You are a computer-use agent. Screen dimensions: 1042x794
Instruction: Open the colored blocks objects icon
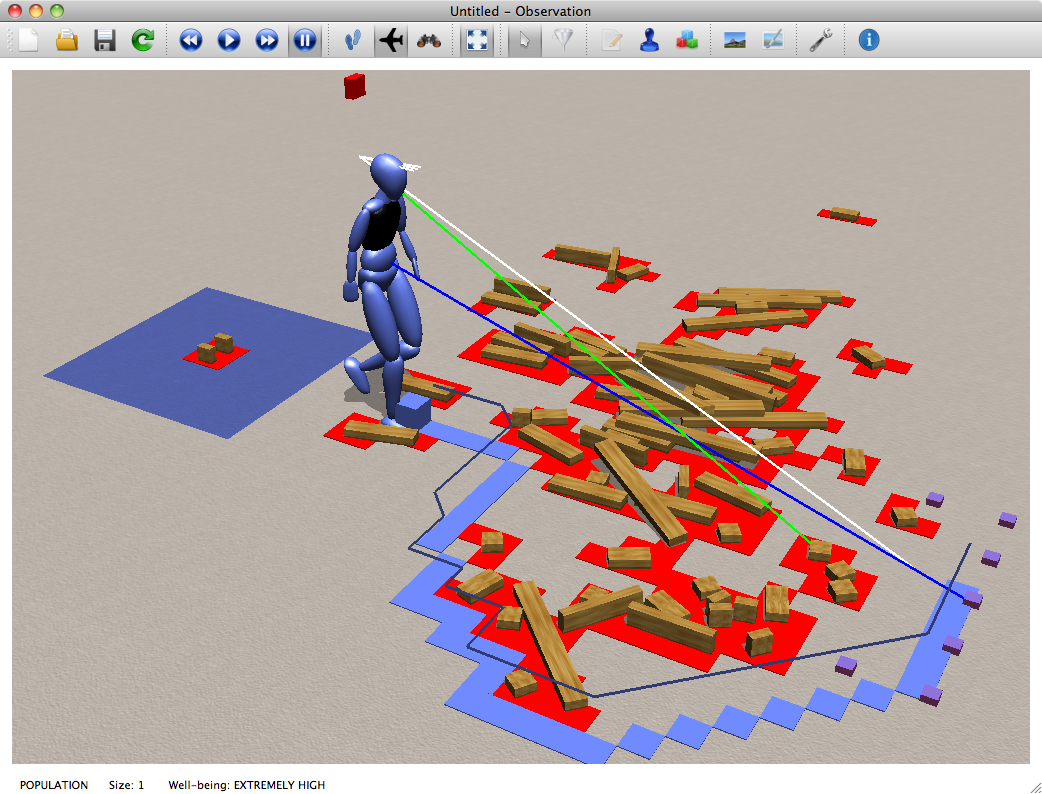(x=686, y=40)
